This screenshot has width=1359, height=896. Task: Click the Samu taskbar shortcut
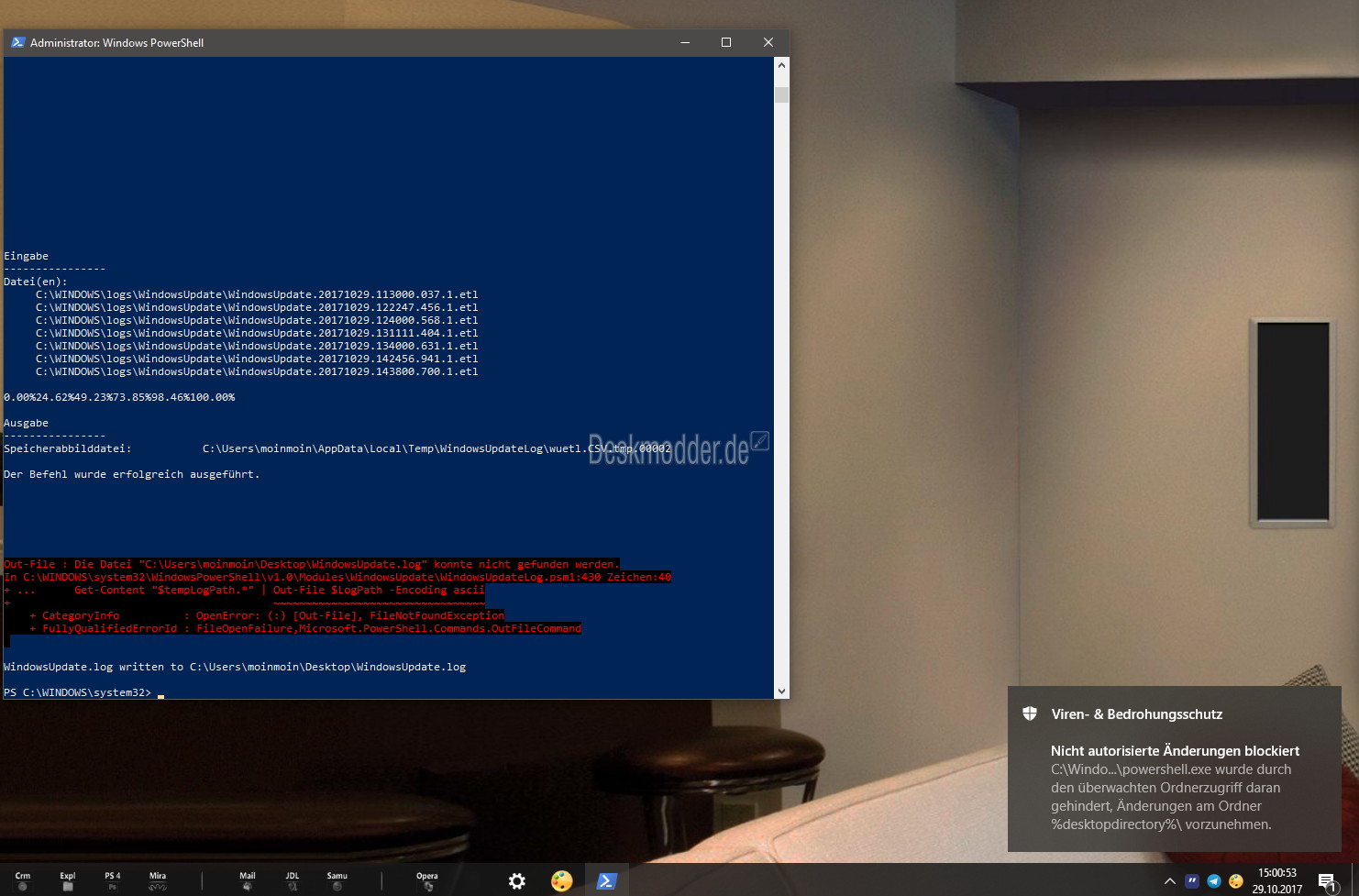[x=337, y=881]
